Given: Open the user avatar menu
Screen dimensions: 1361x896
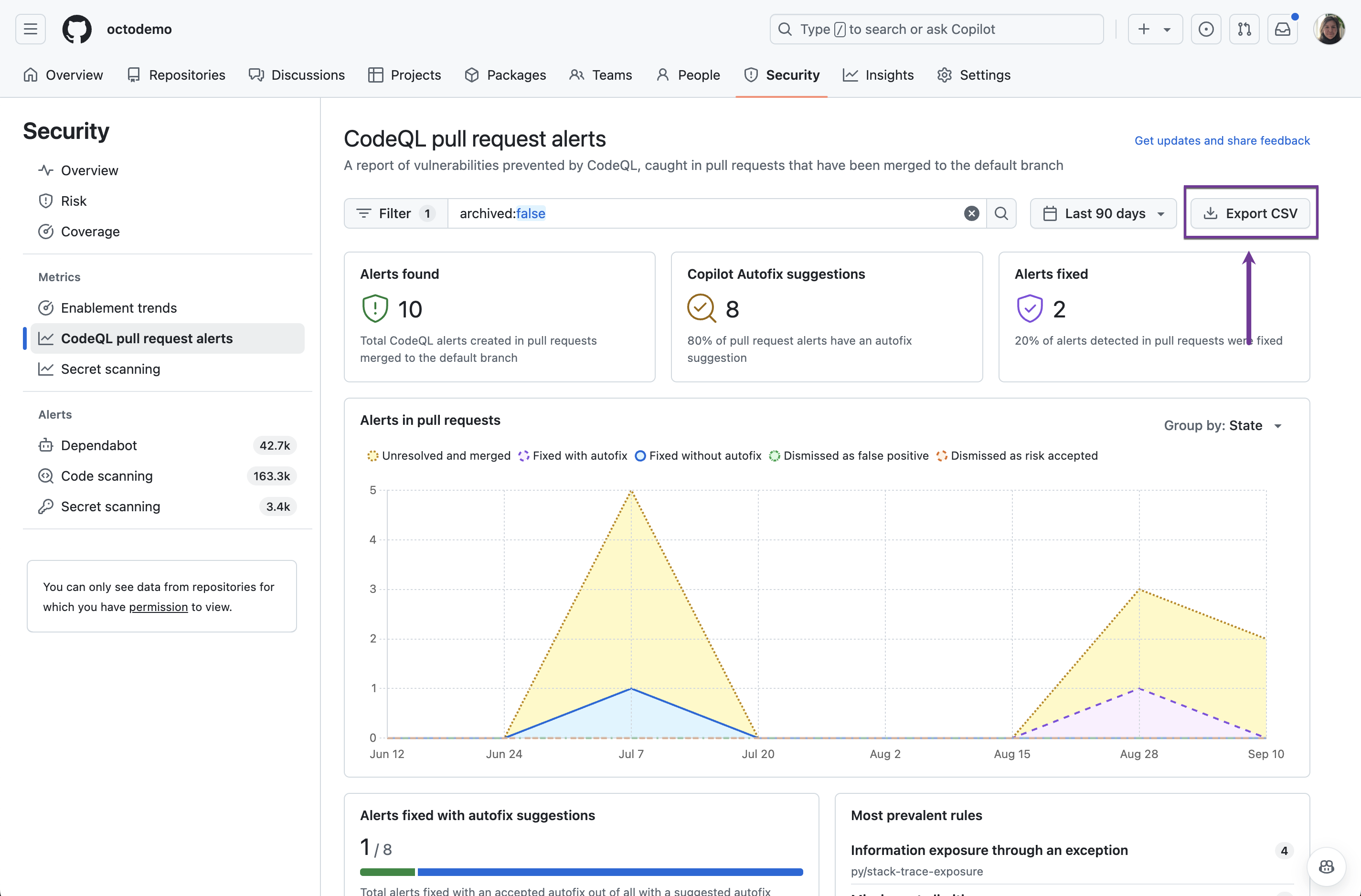Looking at the screenshot, I should [x=1329, y=29].
